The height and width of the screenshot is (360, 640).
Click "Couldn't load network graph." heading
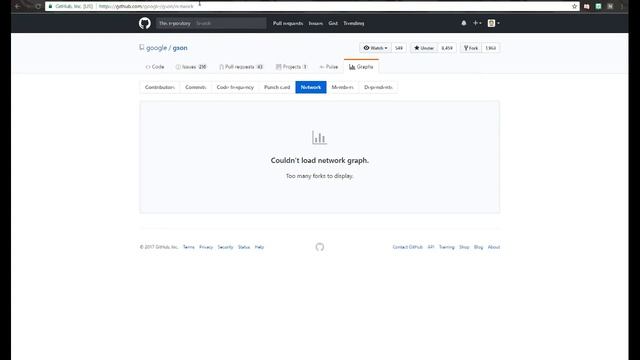pos(320,160)
